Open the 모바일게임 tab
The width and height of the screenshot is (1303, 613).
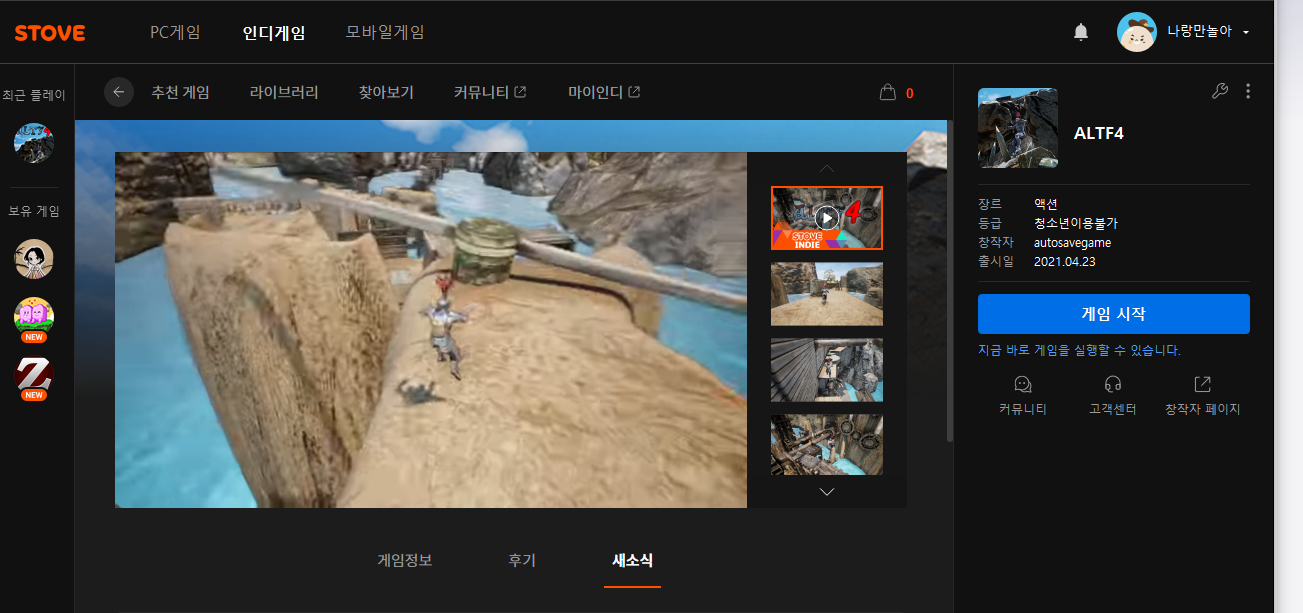tap(385, 32)
